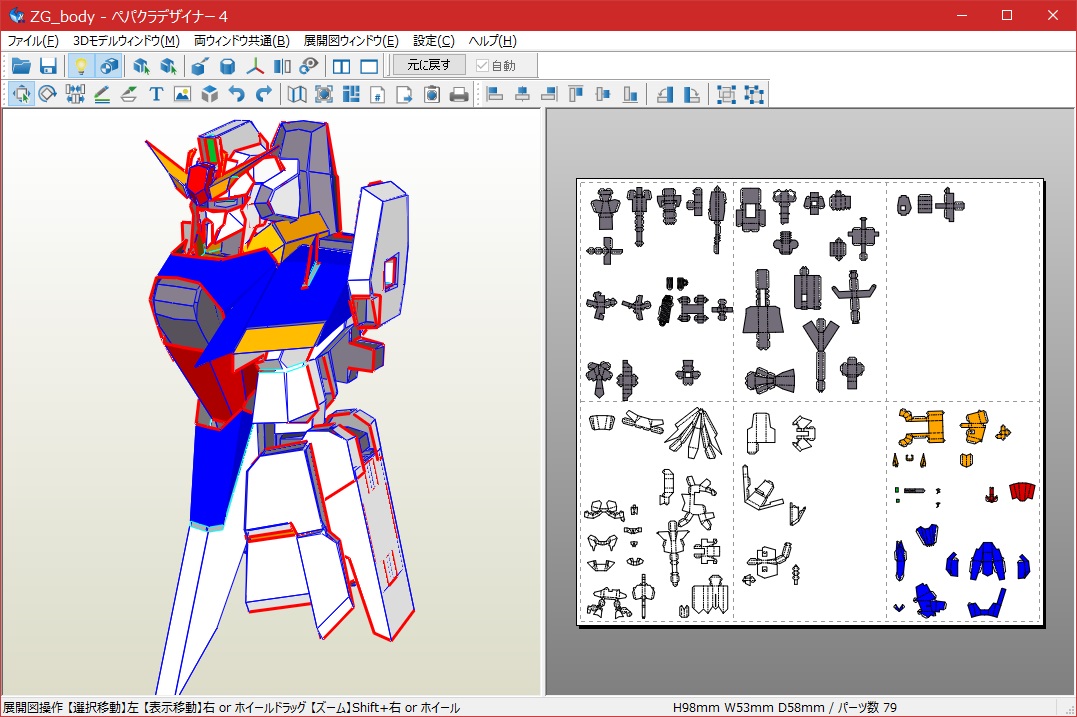Click the first cube with green arrow icon
The height and width of the screenshot is (717, 1077).
[141, 66]
